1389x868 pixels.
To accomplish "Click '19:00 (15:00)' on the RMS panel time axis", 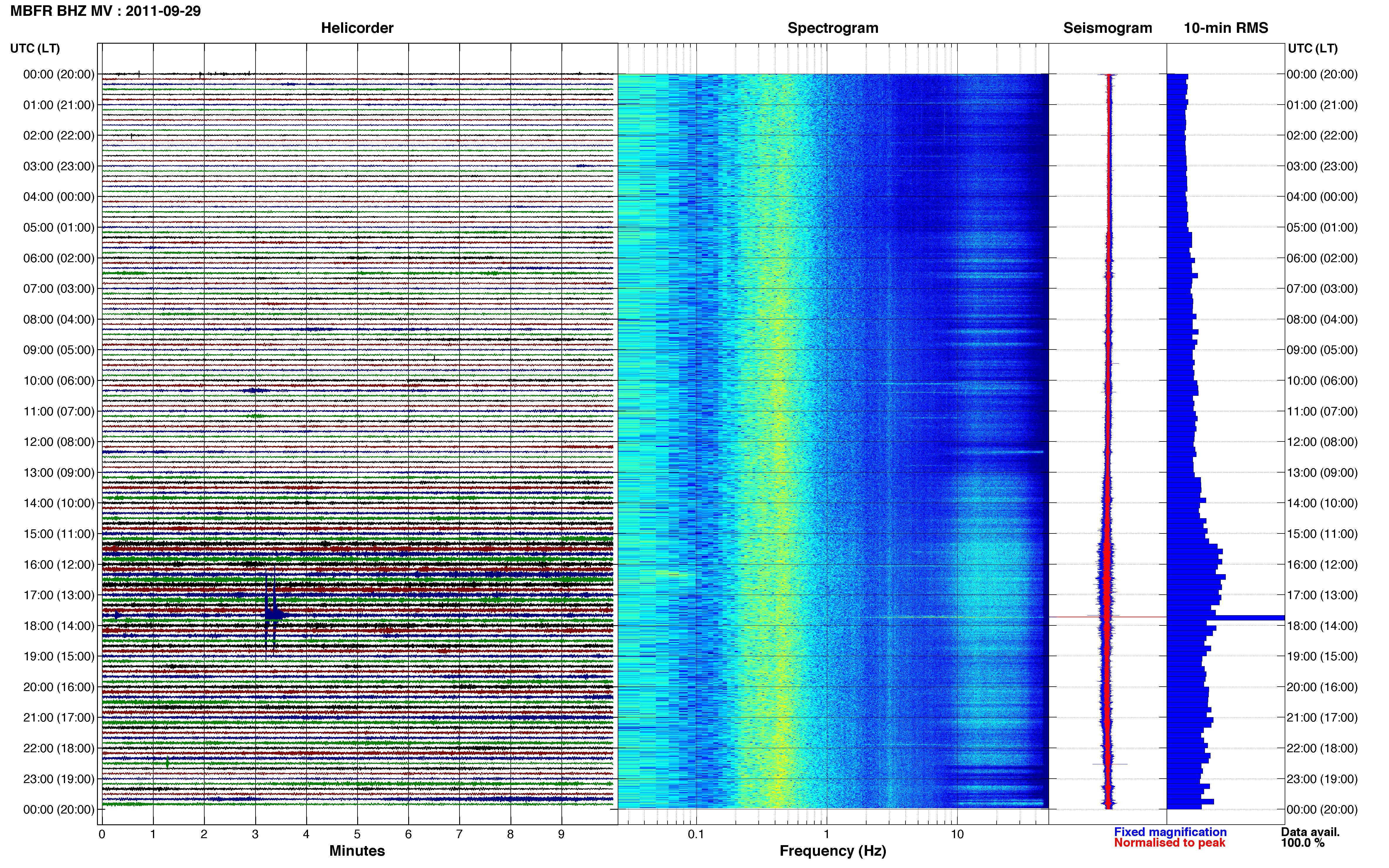I will coord(1322,656).
